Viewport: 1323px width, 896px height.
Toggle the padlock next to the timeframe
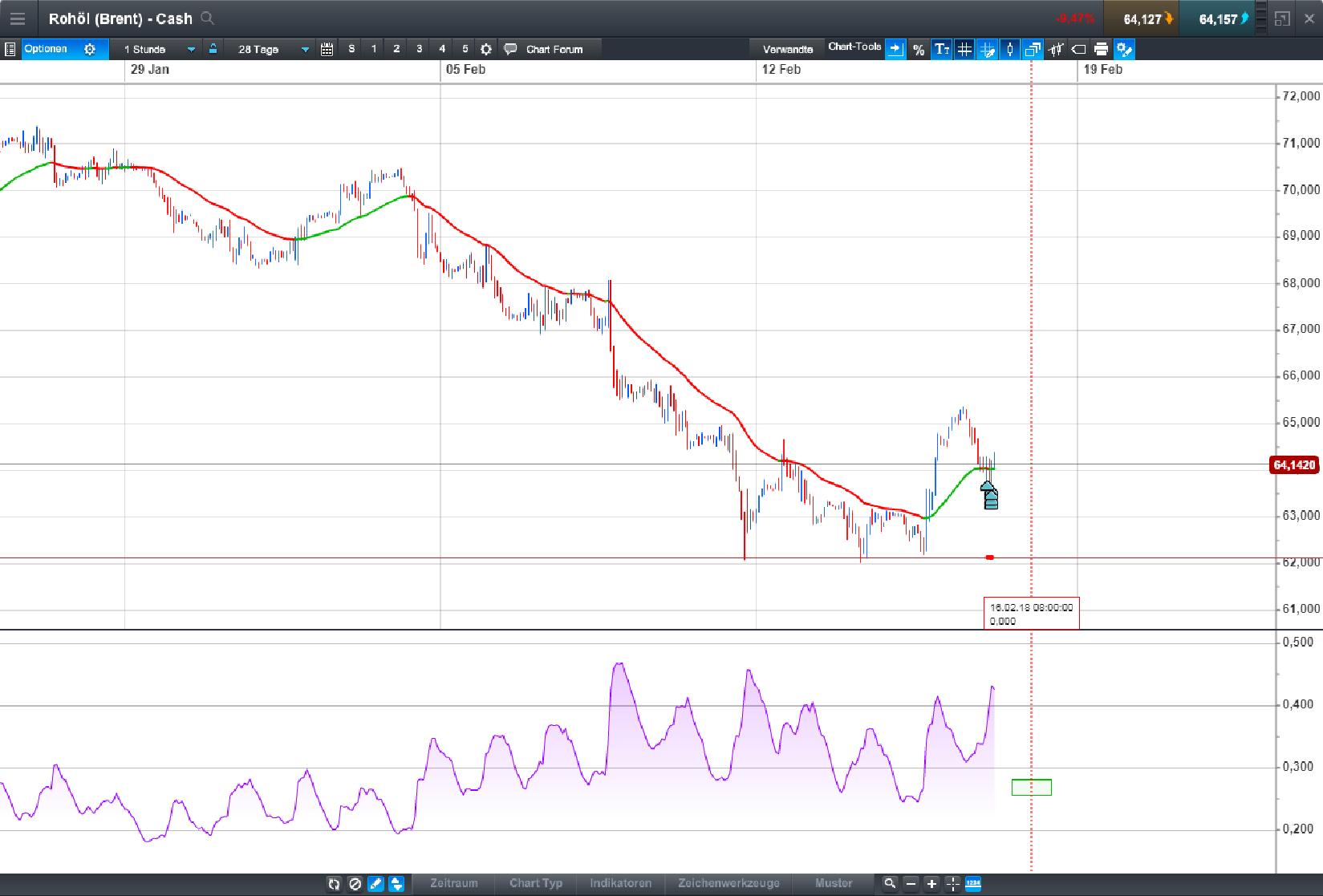point(212,49)
